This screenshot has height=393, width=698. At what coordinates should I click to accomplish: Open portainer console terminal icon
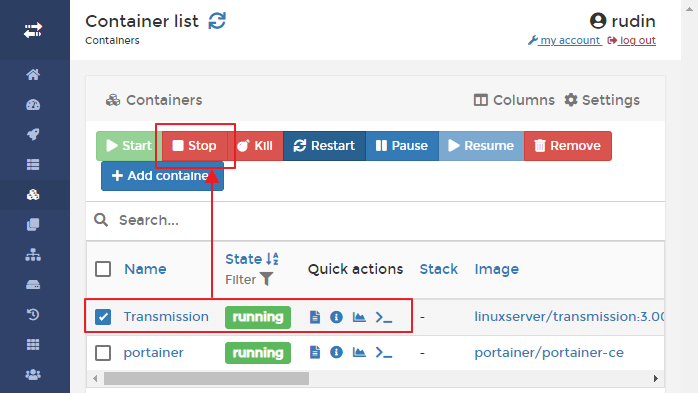384,352
